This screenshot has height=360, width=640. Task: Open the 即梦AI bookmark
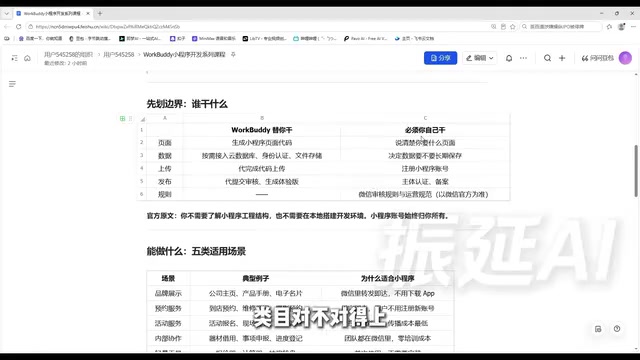140,38
